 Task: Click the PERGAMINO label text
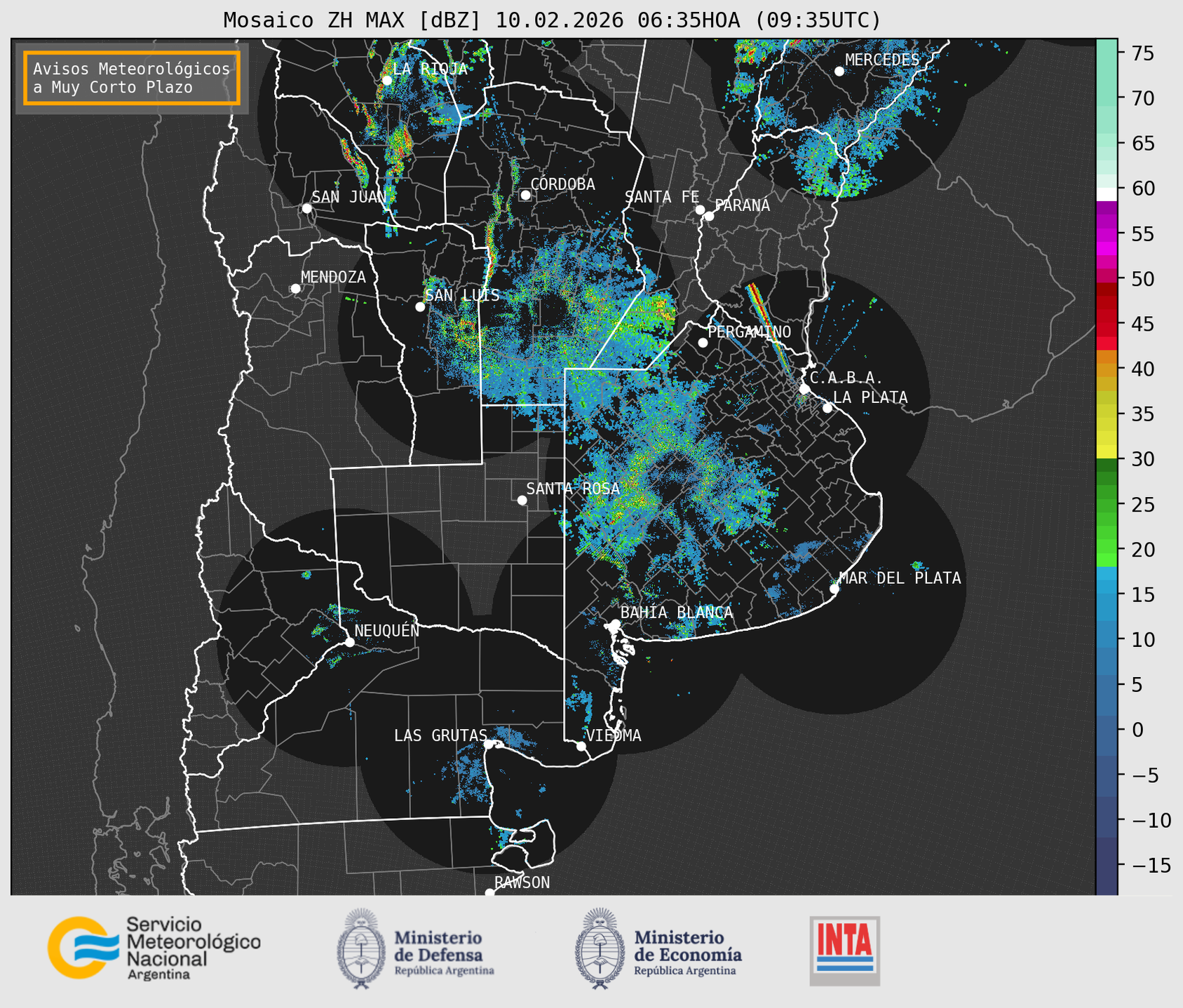click(749, 332)
